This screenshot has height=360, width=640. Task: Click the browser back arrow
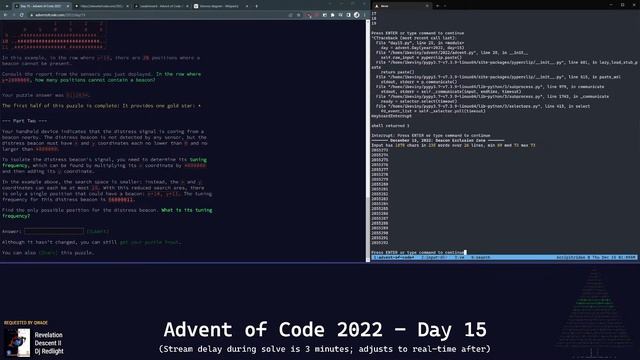pos(5,15)
